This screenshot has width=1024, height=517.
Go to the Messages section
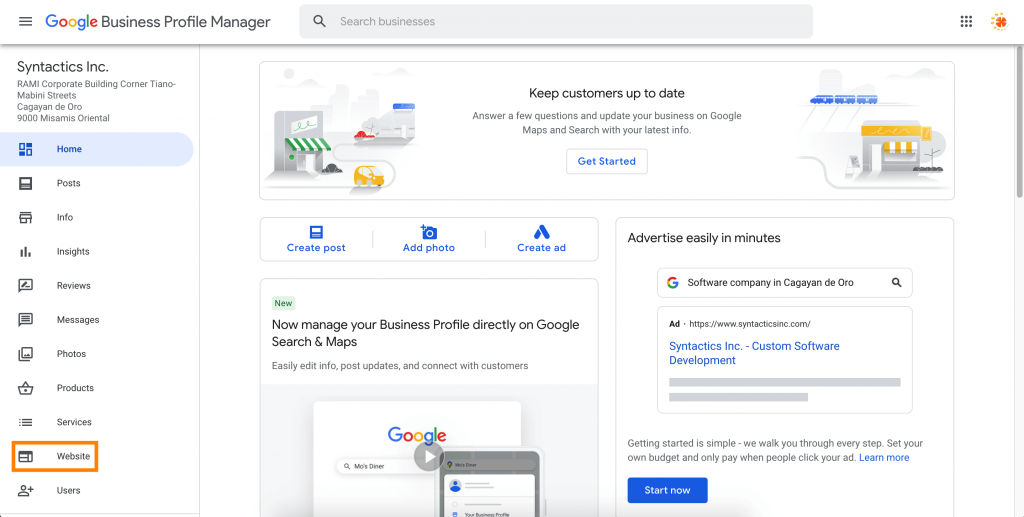(78, 320)
